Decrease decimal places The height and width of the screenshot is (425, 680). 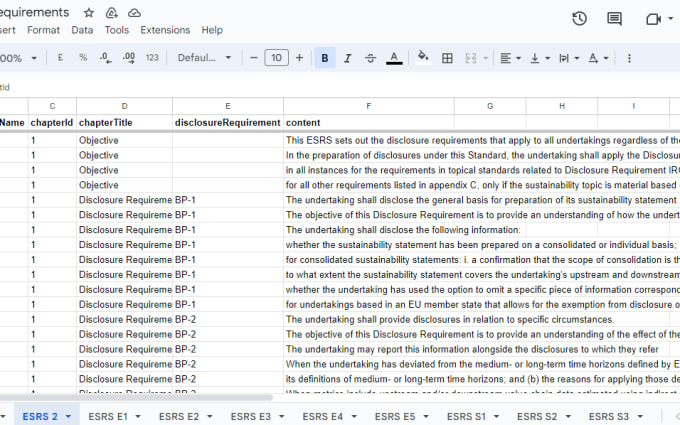click(105, 58)
